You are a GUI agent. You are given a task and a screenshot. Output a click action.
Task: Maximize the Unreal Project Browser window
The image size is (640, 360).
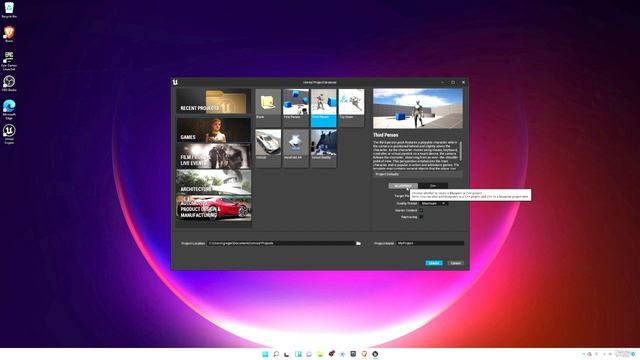point(453,82)
